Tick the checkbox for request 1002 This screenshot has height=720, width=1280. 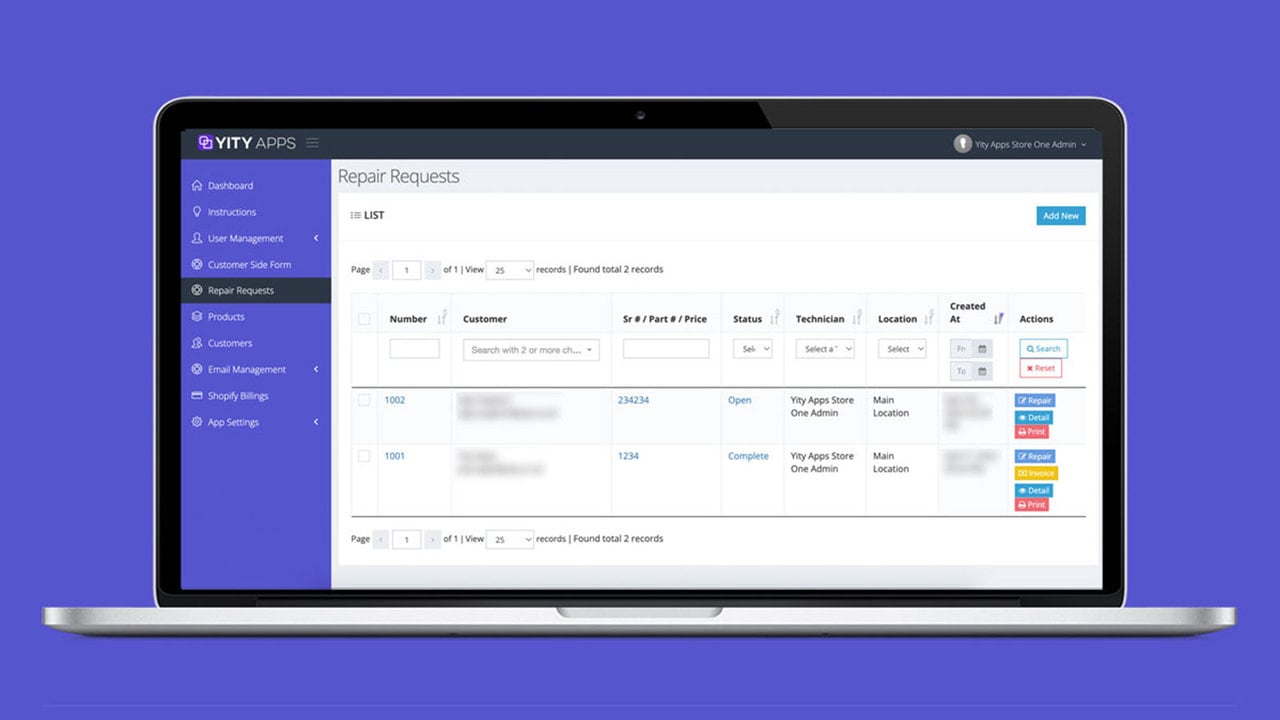click(x=364, y=400)
